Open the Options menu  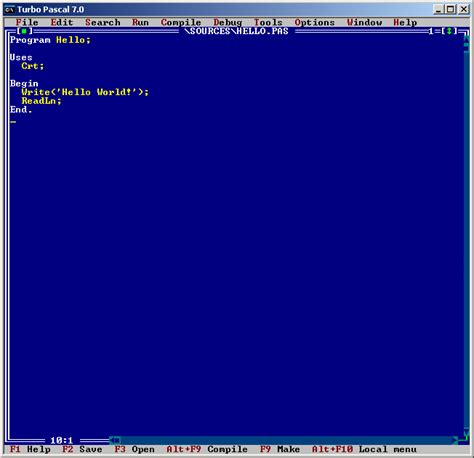click(315, 22)
